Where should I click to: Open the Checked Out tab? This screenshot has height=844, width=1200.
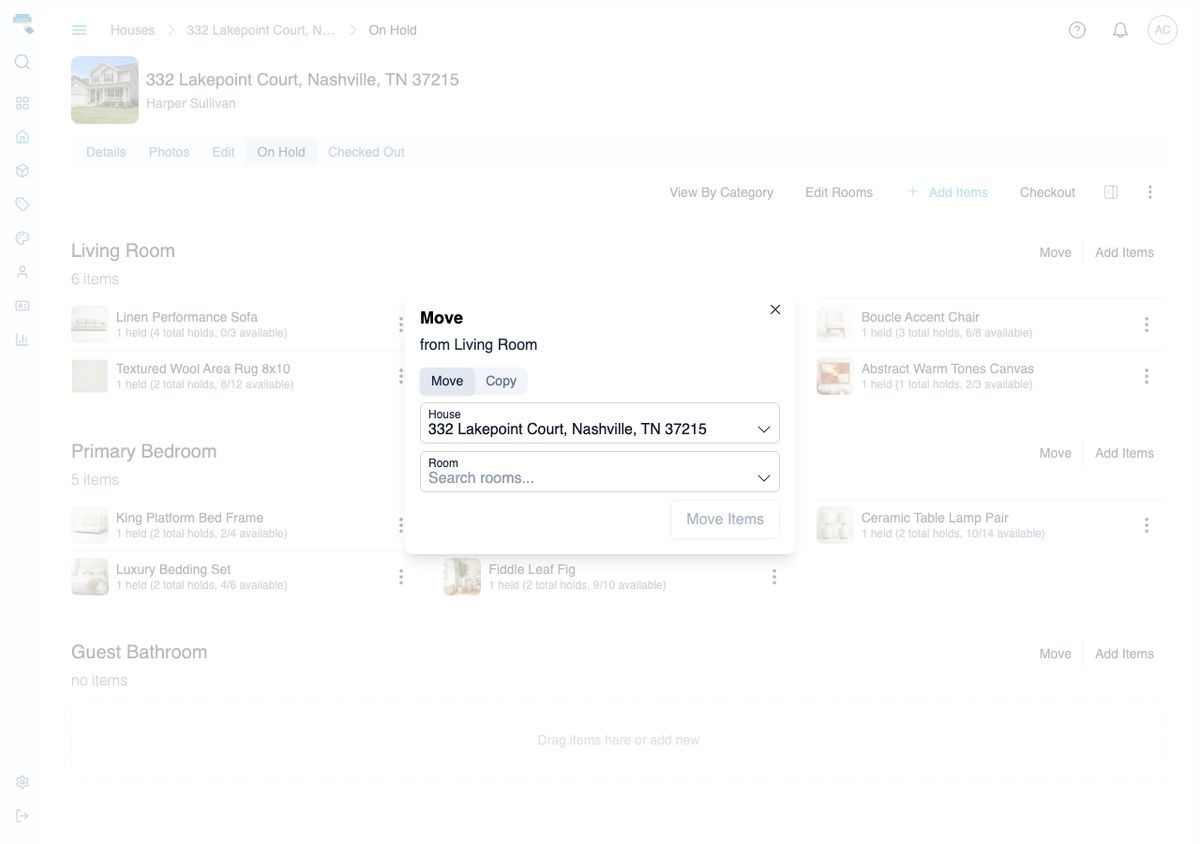point(366,152)
